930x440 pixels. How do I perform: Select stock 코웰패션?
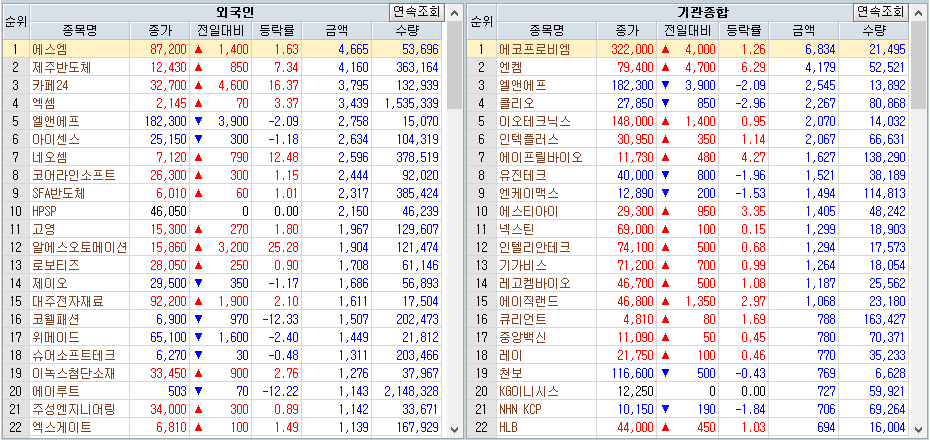pos(56,319)
